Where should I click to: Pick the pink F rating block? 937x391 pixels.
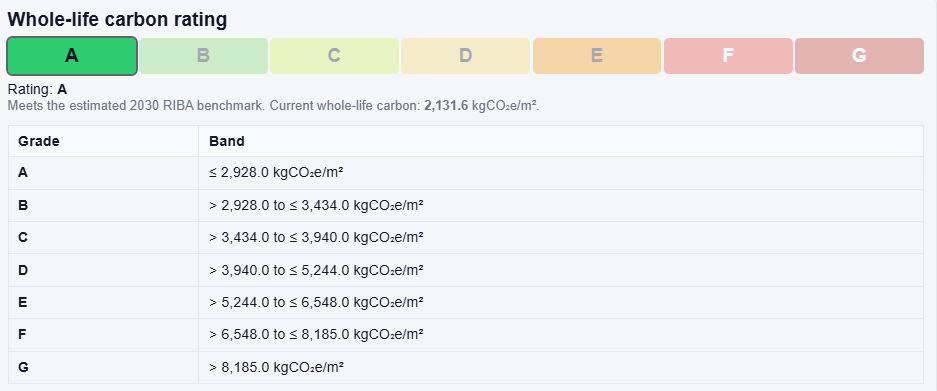tap(728, 56)
